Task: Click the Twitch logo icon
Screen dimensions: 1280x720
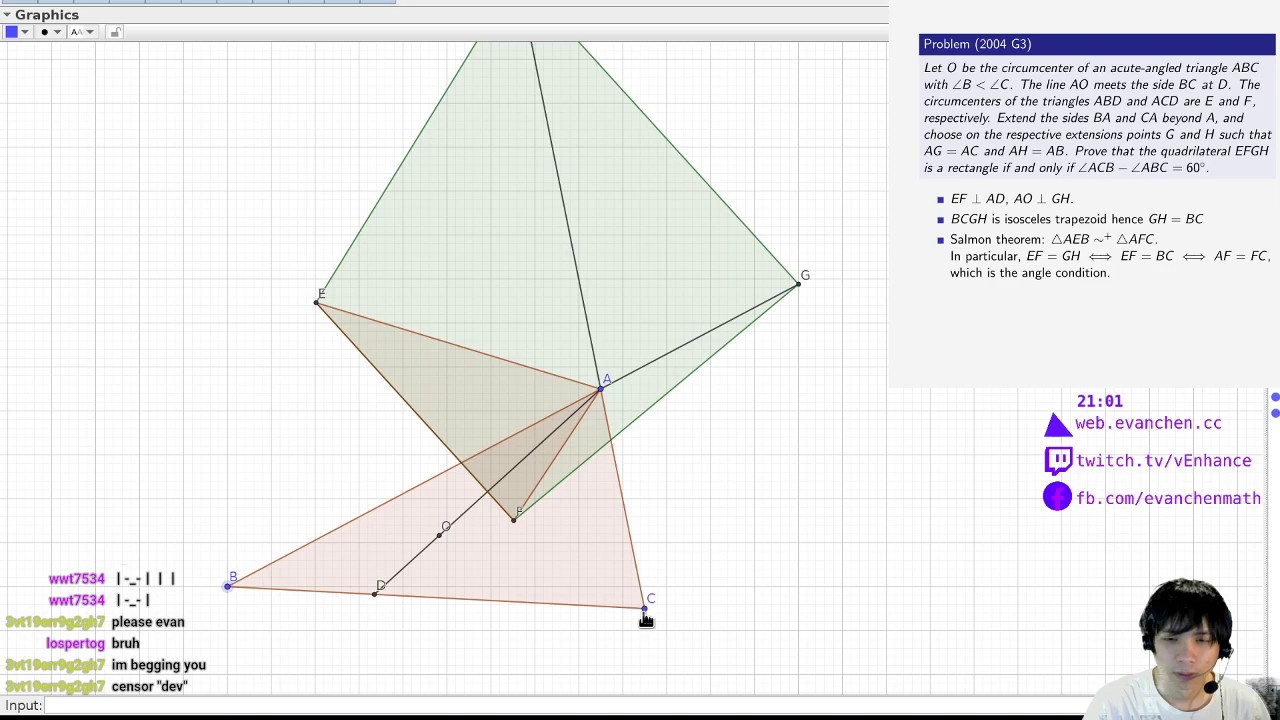Action: [1057, 460]
